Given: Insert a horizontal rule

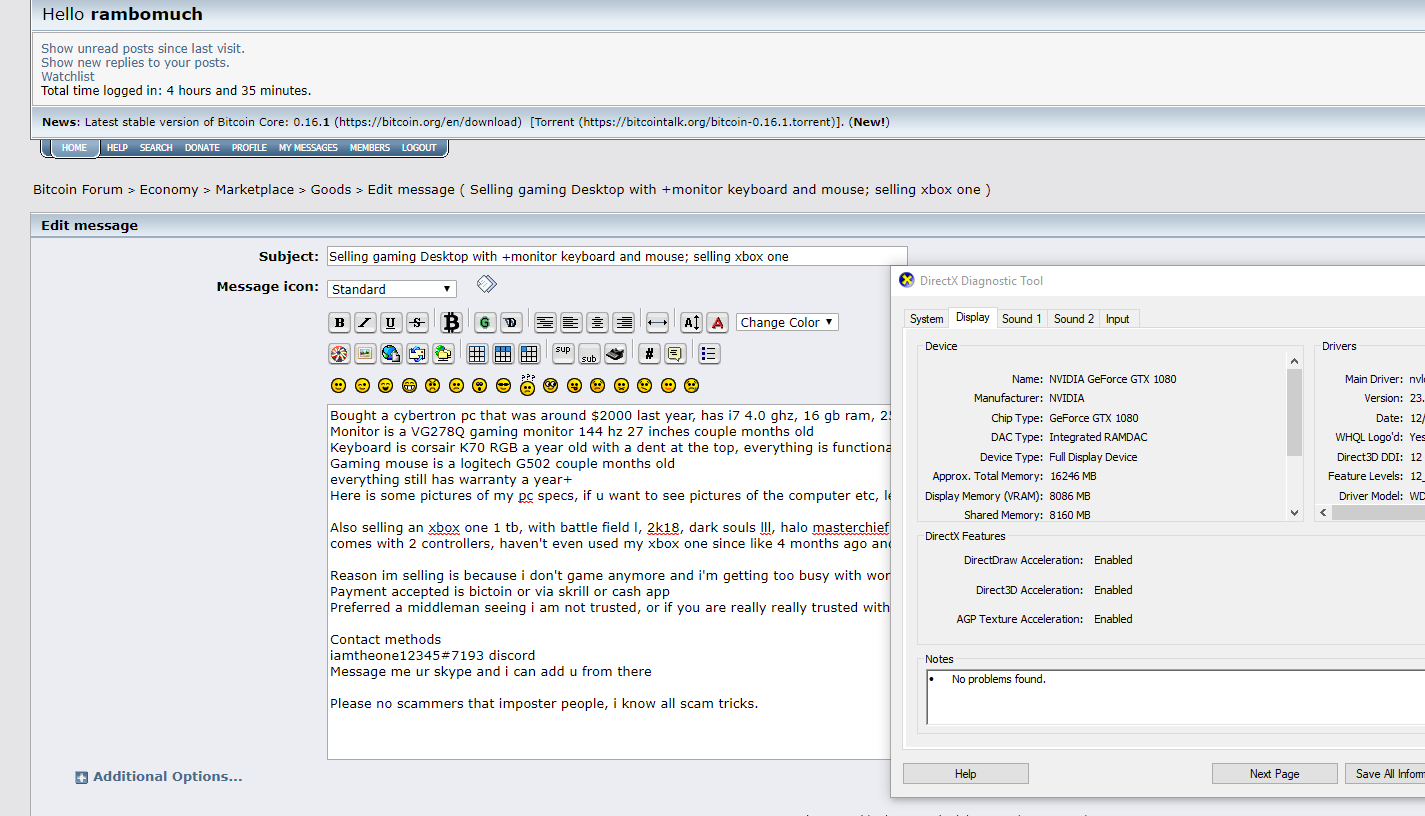Looking at the screenshot, I should click(657, 322).
